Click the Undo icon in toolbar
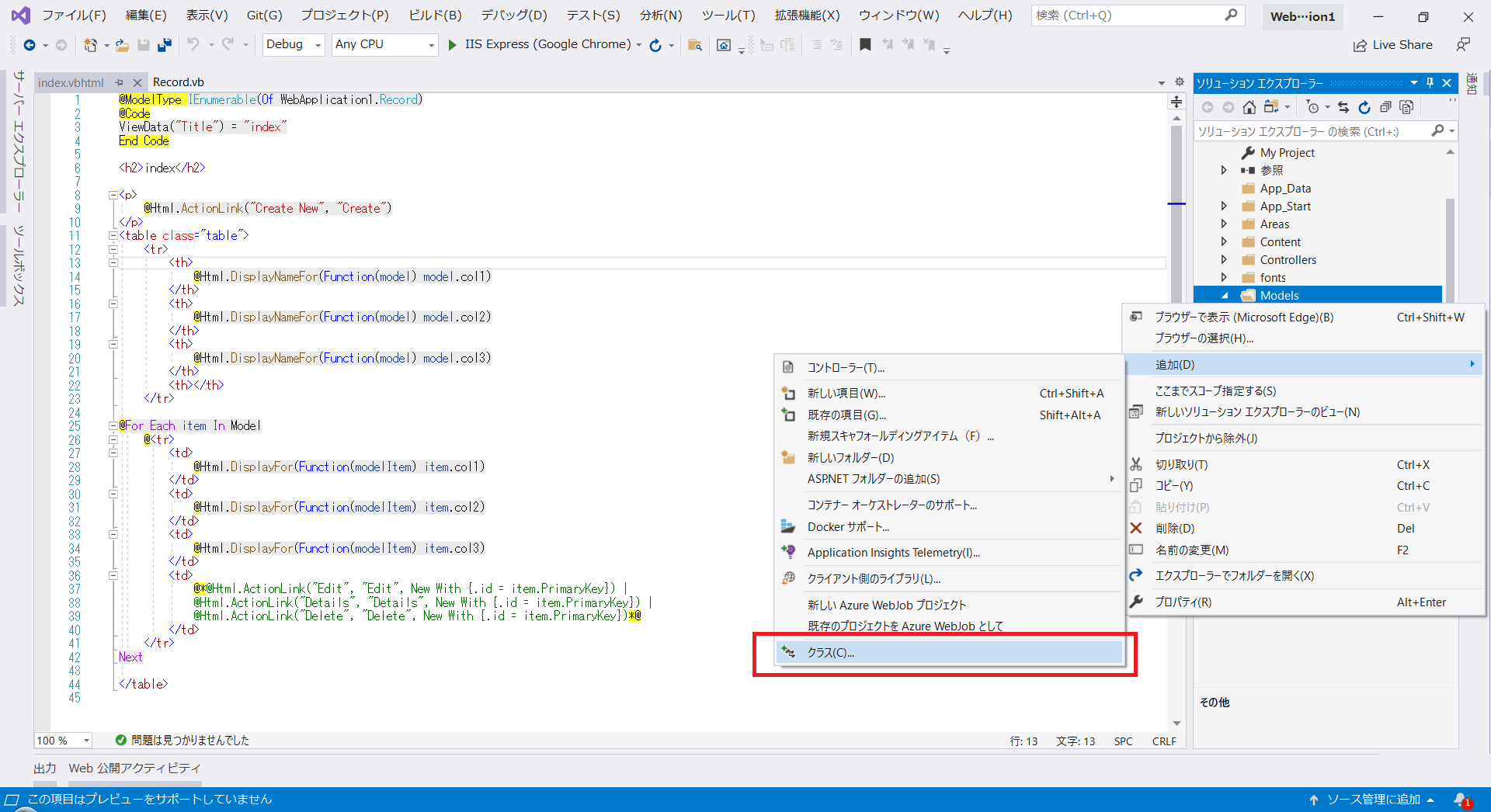 click(x=193, y=44)
